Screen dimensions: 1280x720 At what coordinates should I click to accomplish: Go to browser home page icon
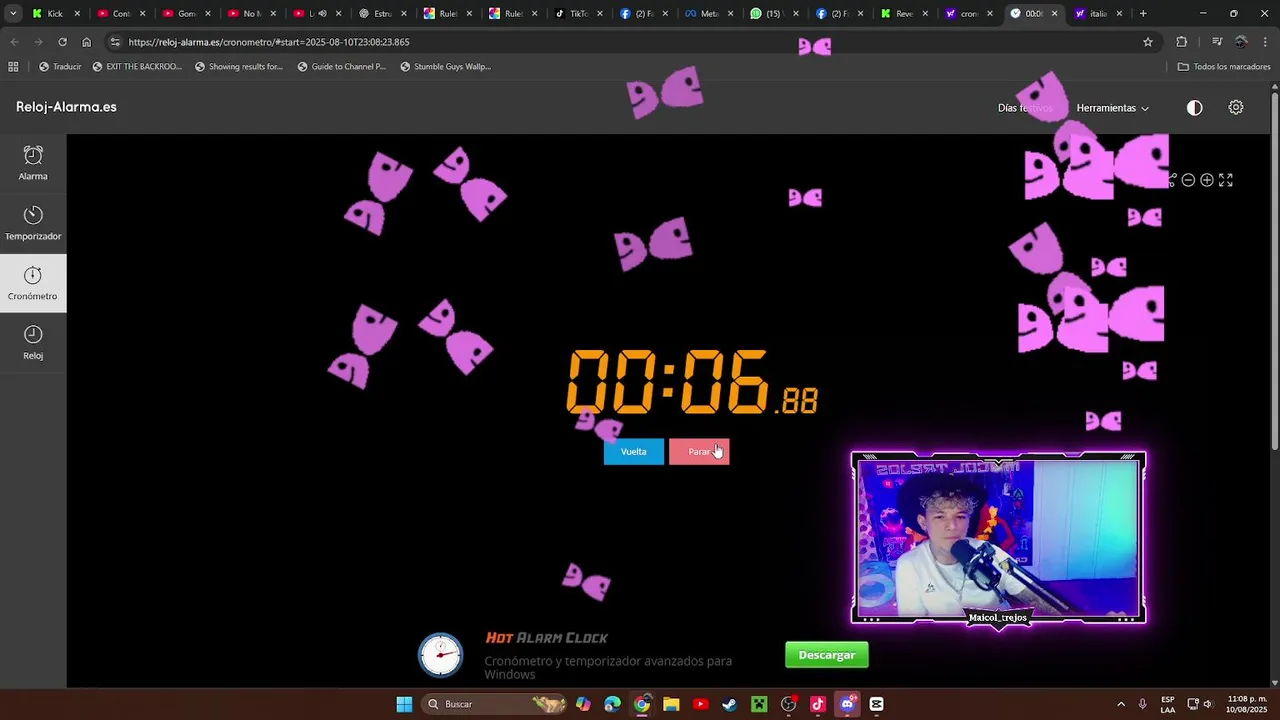[x=87, y=42]
